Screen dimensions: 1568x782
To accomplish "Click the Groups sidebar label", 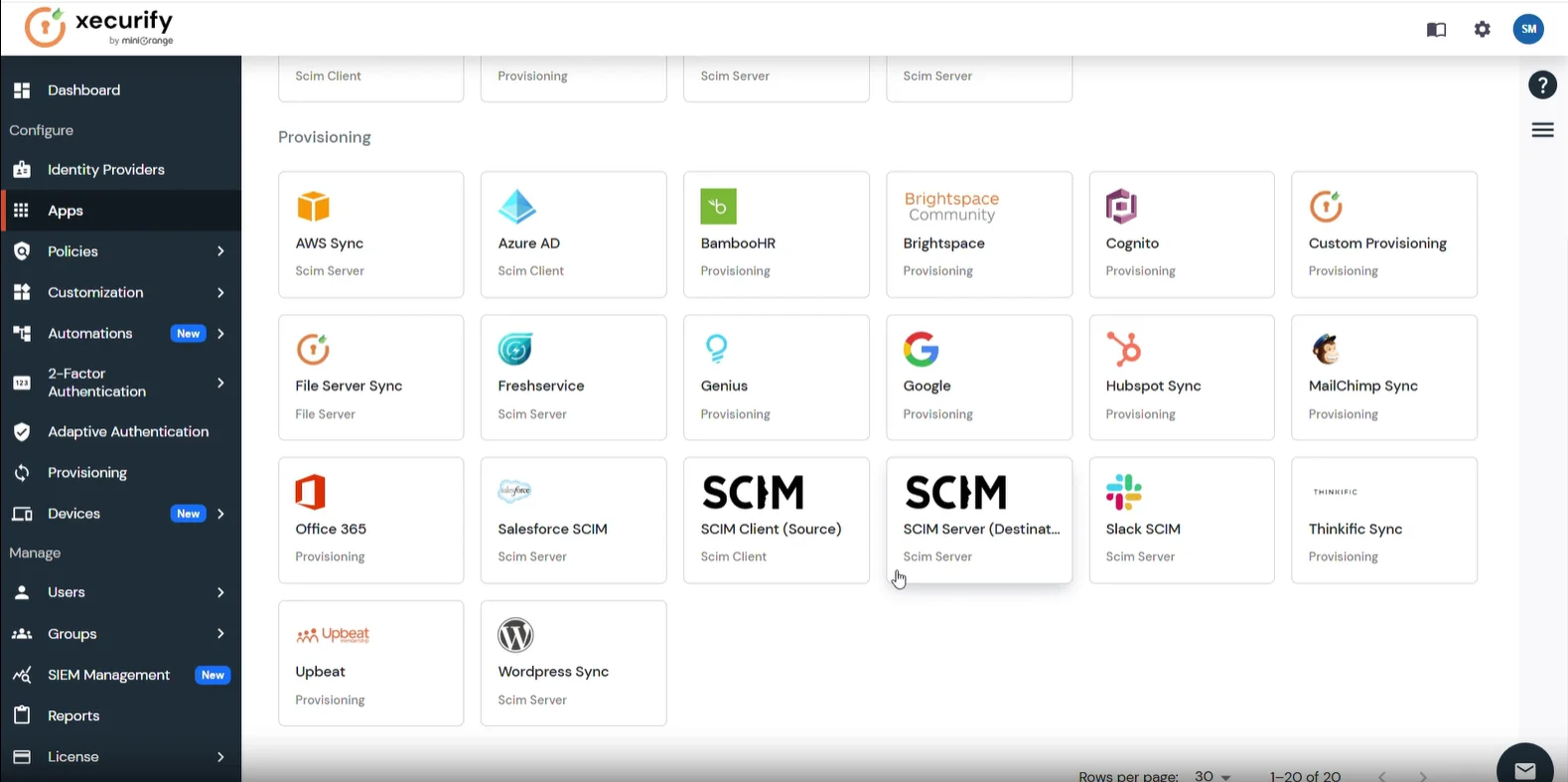I will point(72,634).
